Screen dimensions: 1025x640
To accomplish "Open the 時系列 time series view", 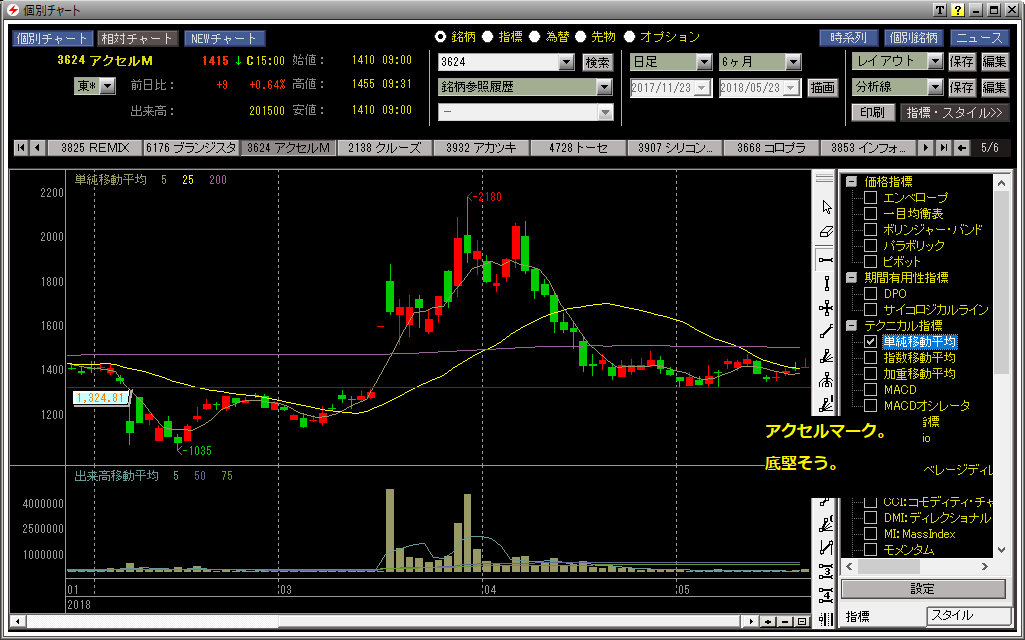I will click(849, 38).
